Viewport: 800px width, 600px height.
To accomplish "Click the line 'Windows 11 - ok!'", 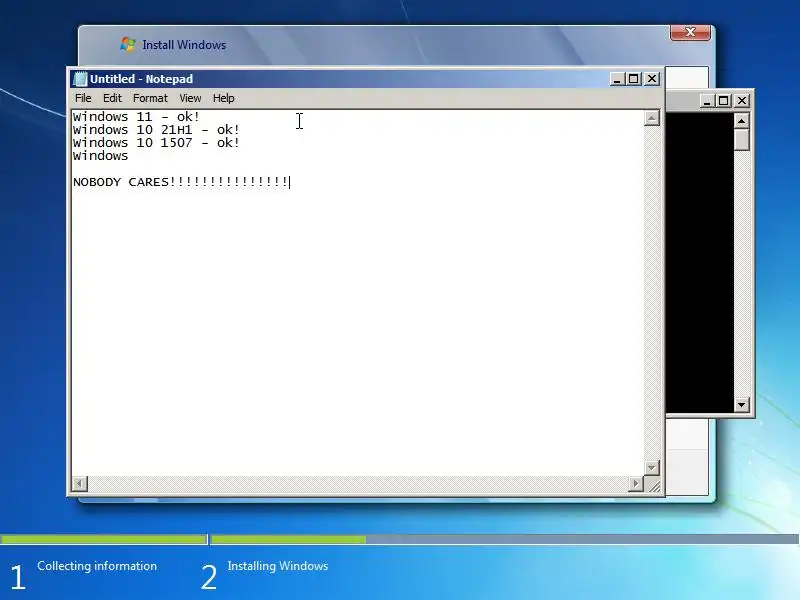I will tap(136, 117).
